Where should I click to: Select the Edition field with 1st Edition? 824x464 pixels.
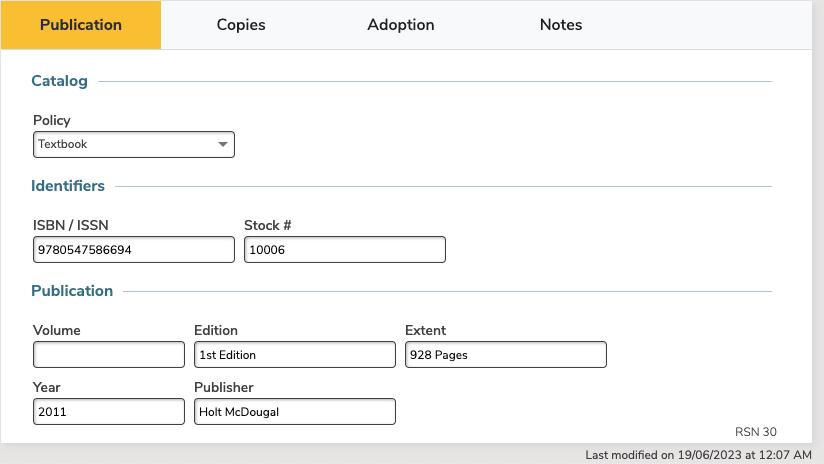click(x=295, y=355)
